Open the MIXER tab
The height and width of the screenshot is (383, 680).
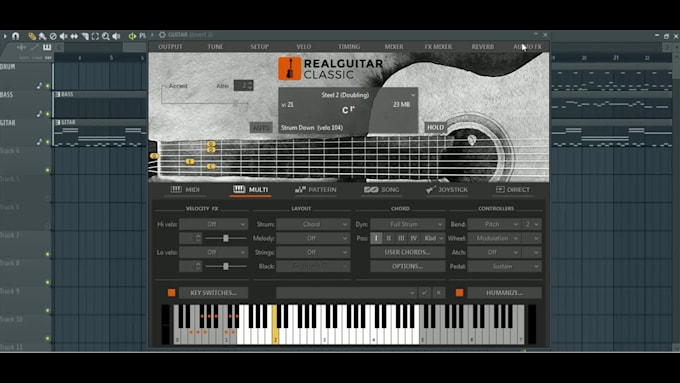coord(394,47)
